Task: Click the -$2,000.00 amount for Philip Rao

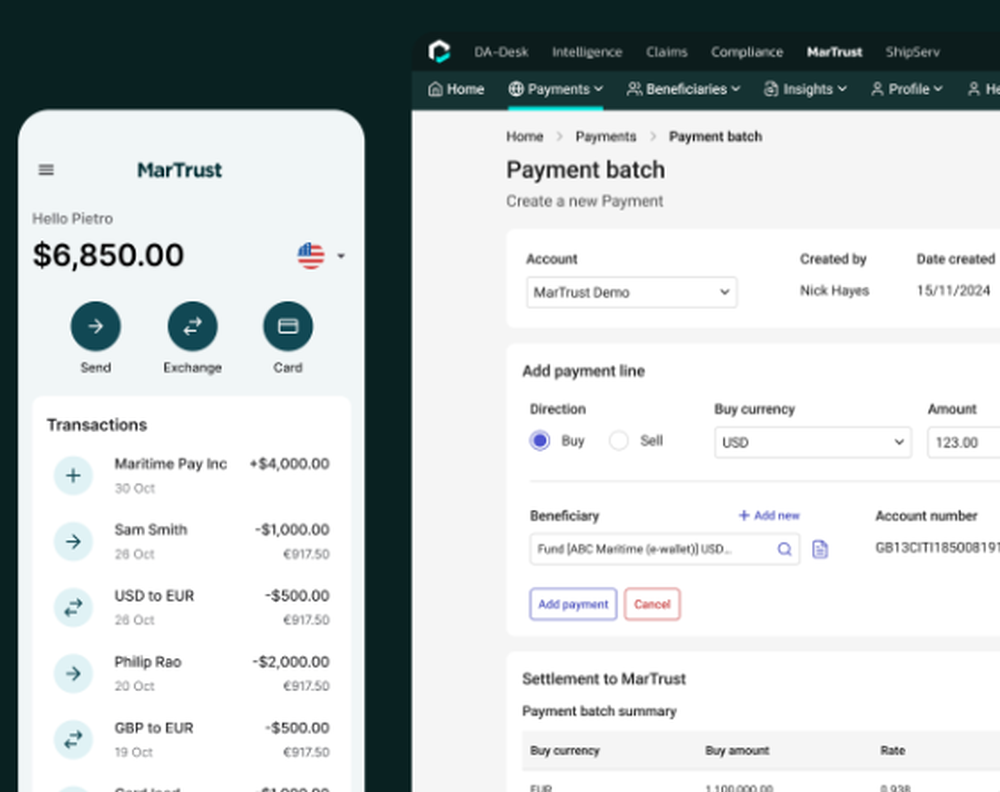Action: coord(291,662)
